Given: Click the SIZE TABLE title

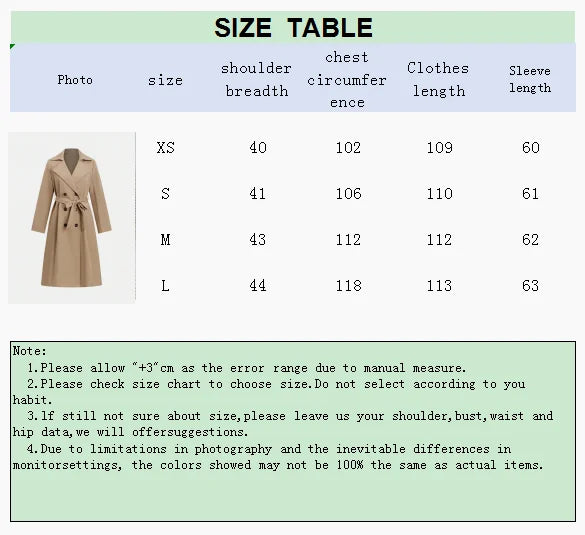Looking at the screenshot, I should 293,28.
